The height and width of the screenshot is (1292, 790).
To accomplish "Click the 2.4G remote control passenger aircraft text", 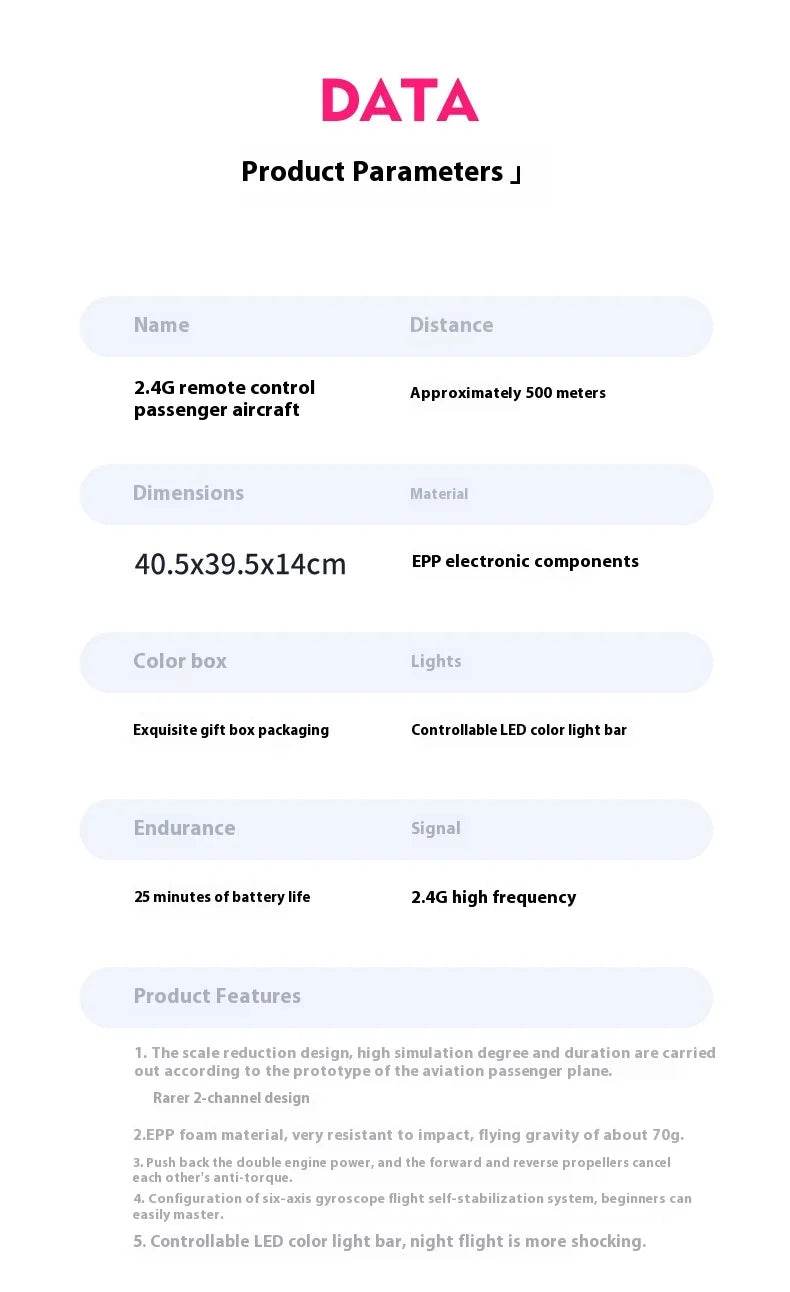I will coord(224,398).
